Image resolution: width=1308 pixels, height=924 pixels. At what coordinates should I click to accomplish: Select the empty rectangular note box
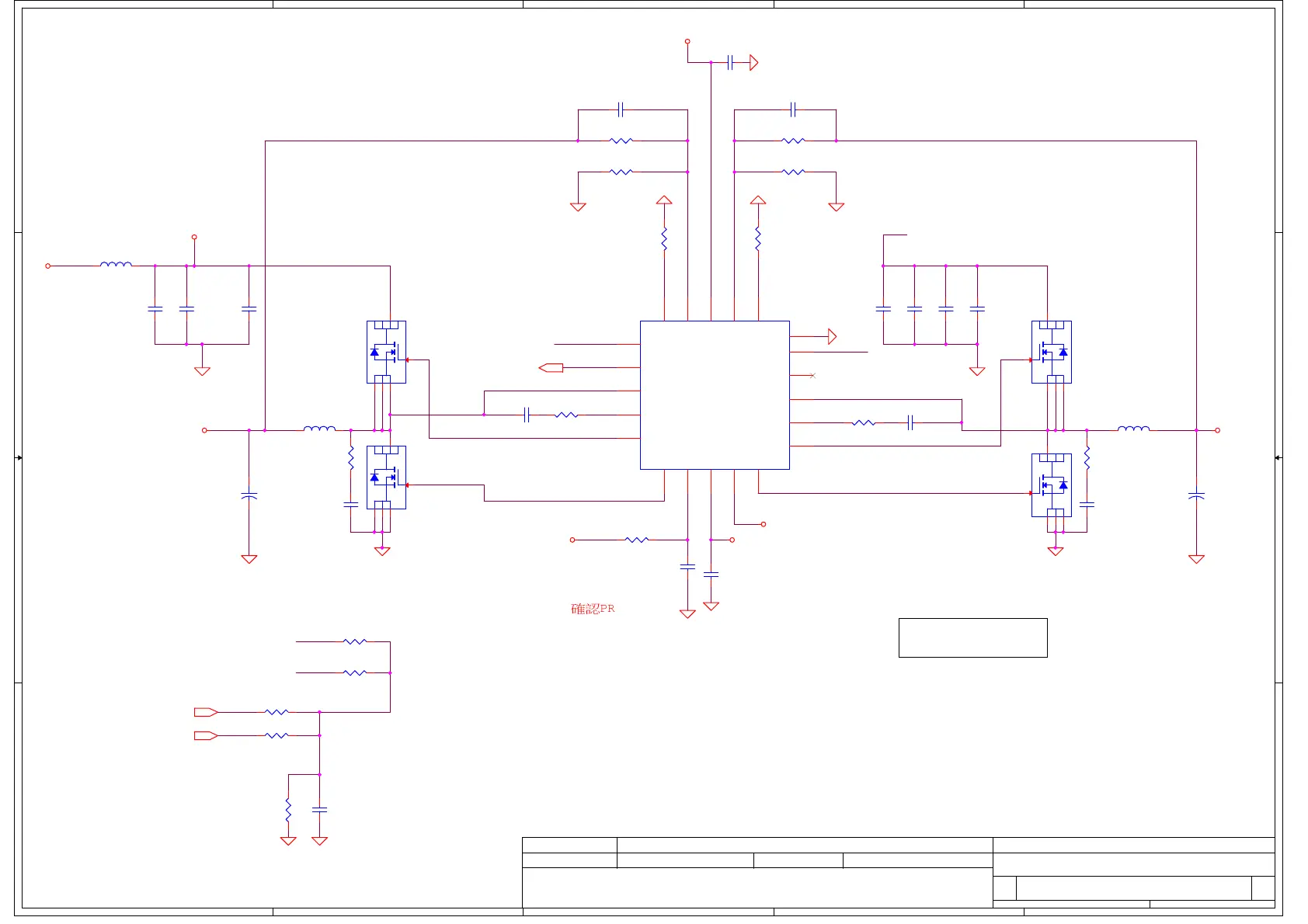(972, 637)
